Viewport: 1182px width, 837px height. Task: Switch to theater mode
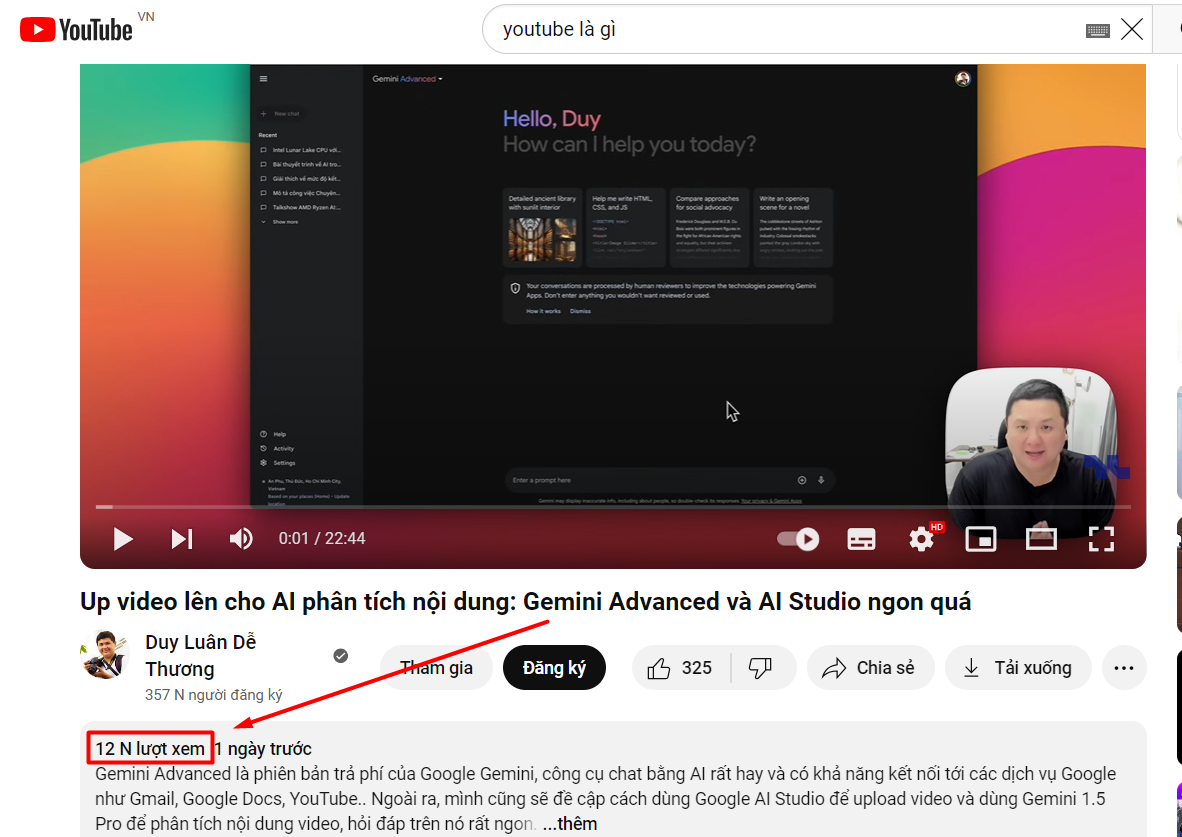(1041, 539)
